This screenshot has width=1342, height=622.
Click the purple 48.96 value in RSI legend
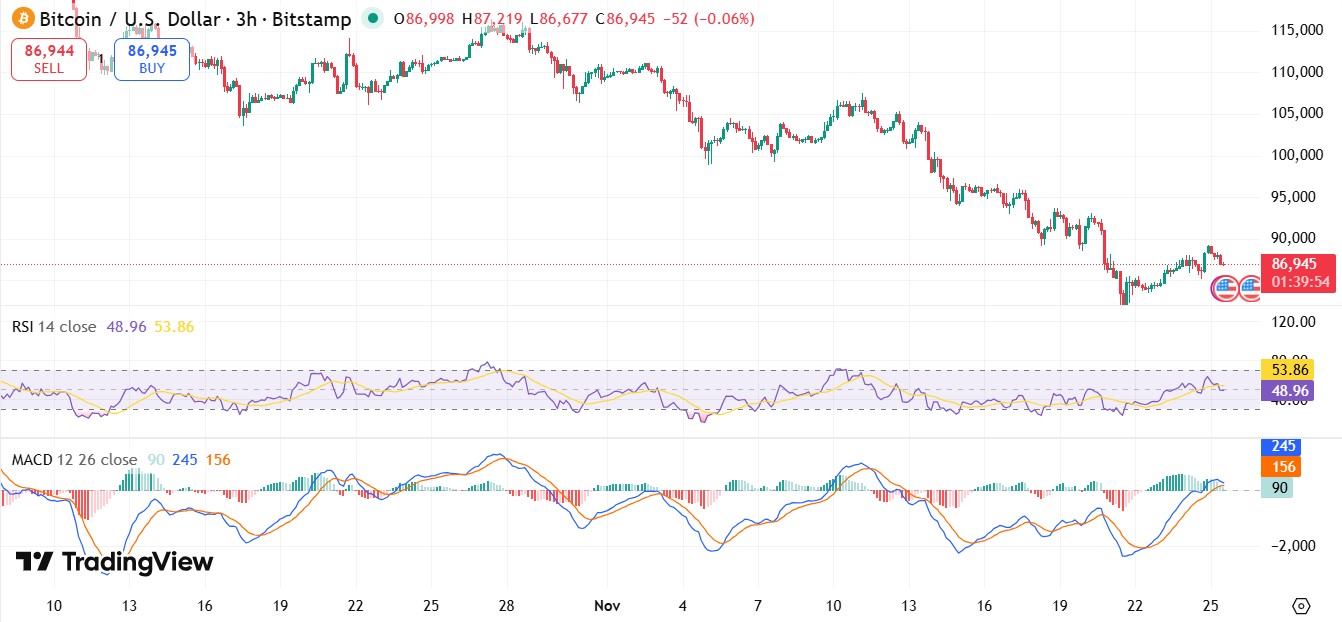tap(125, 327)
